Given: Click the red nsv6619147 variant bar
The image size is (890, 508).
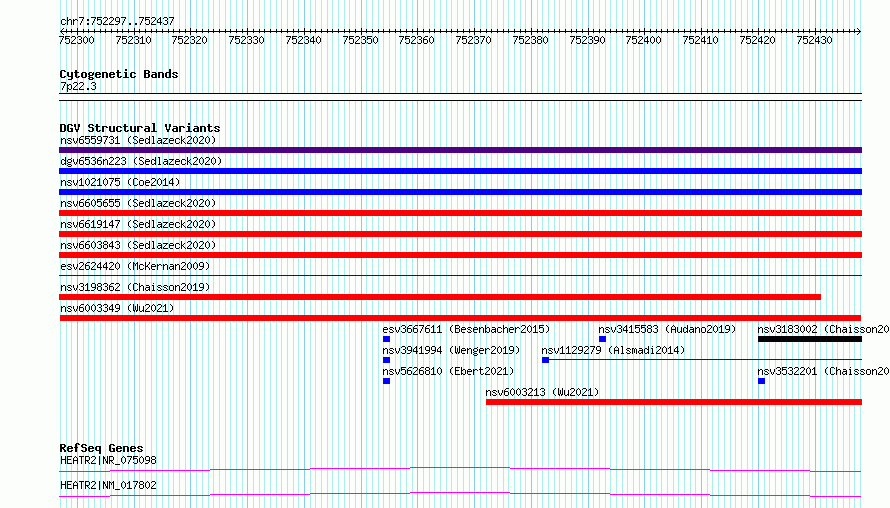Looking at the screenshot, I should [460, 234].
